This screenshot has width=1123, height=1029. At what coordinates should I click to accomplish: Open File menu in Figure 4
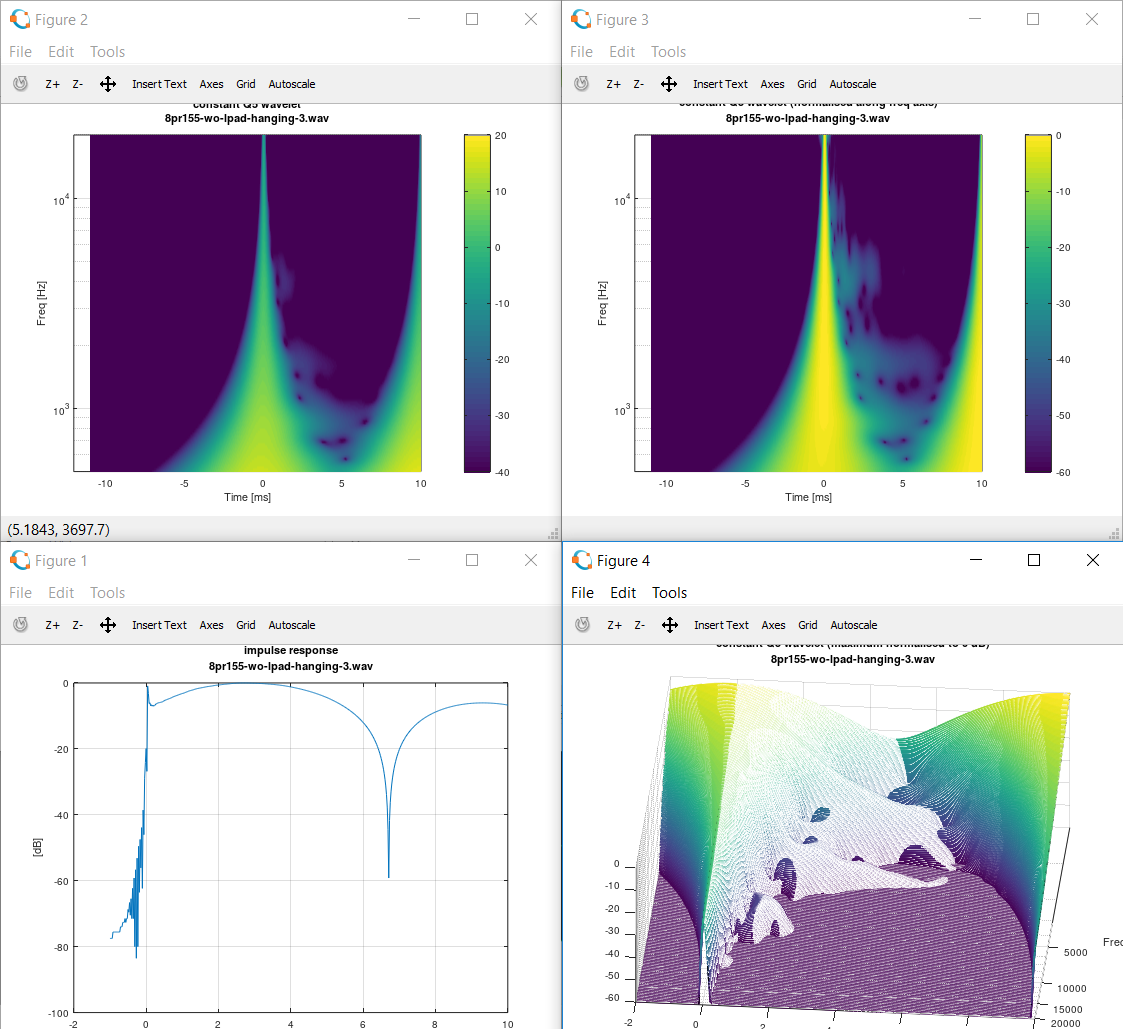tap(582, 592)
